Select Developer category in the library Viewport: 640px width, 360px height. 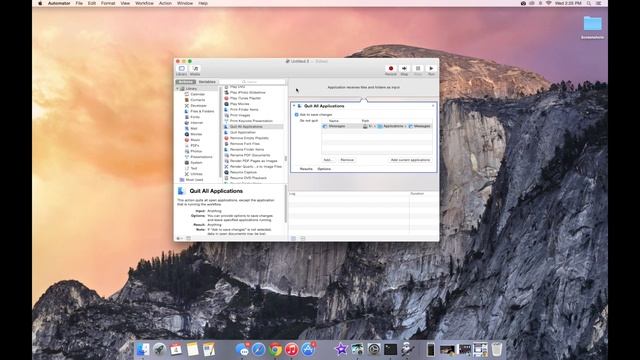(x=198, y=106)
